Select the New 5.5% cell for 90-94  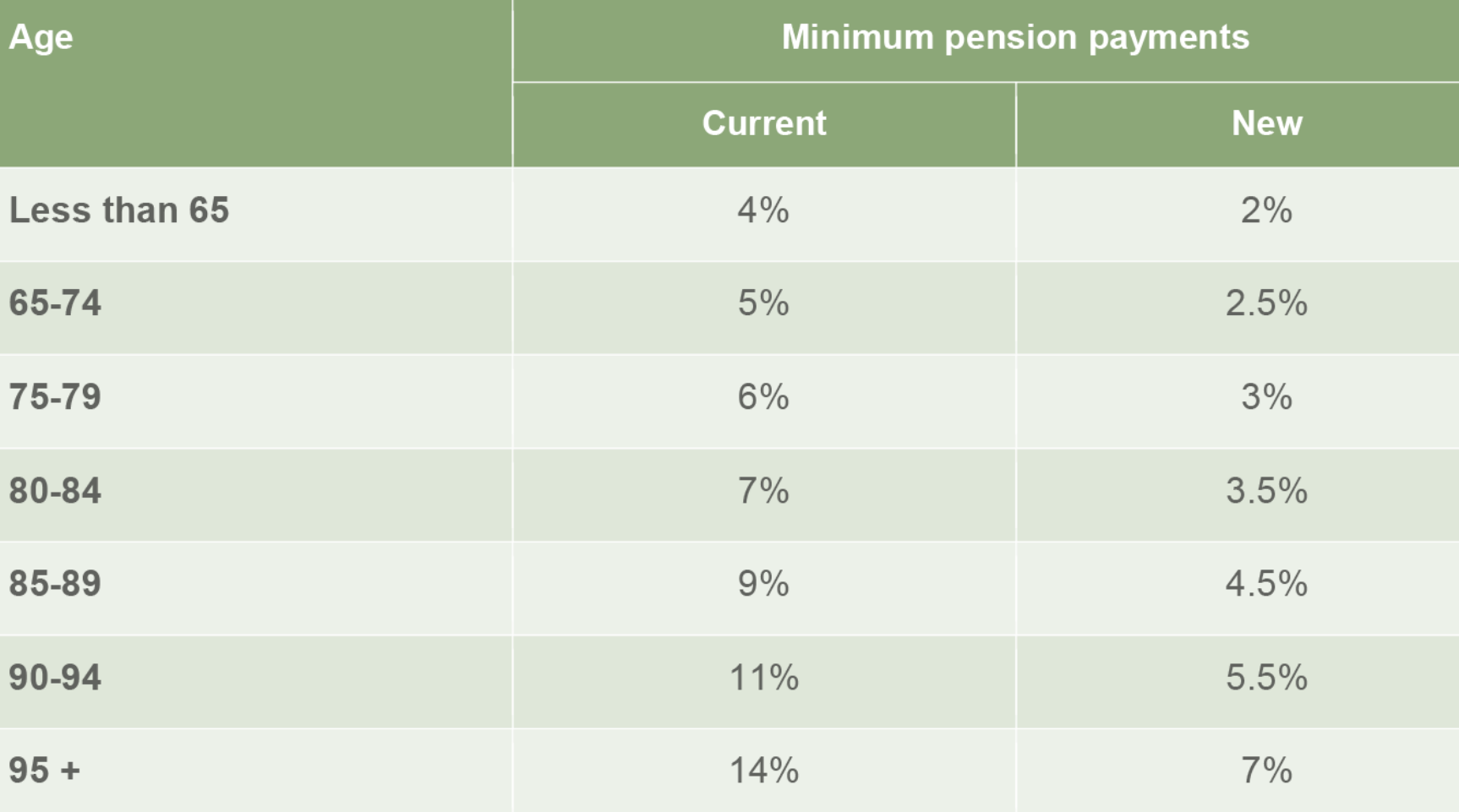point(1266,678)
